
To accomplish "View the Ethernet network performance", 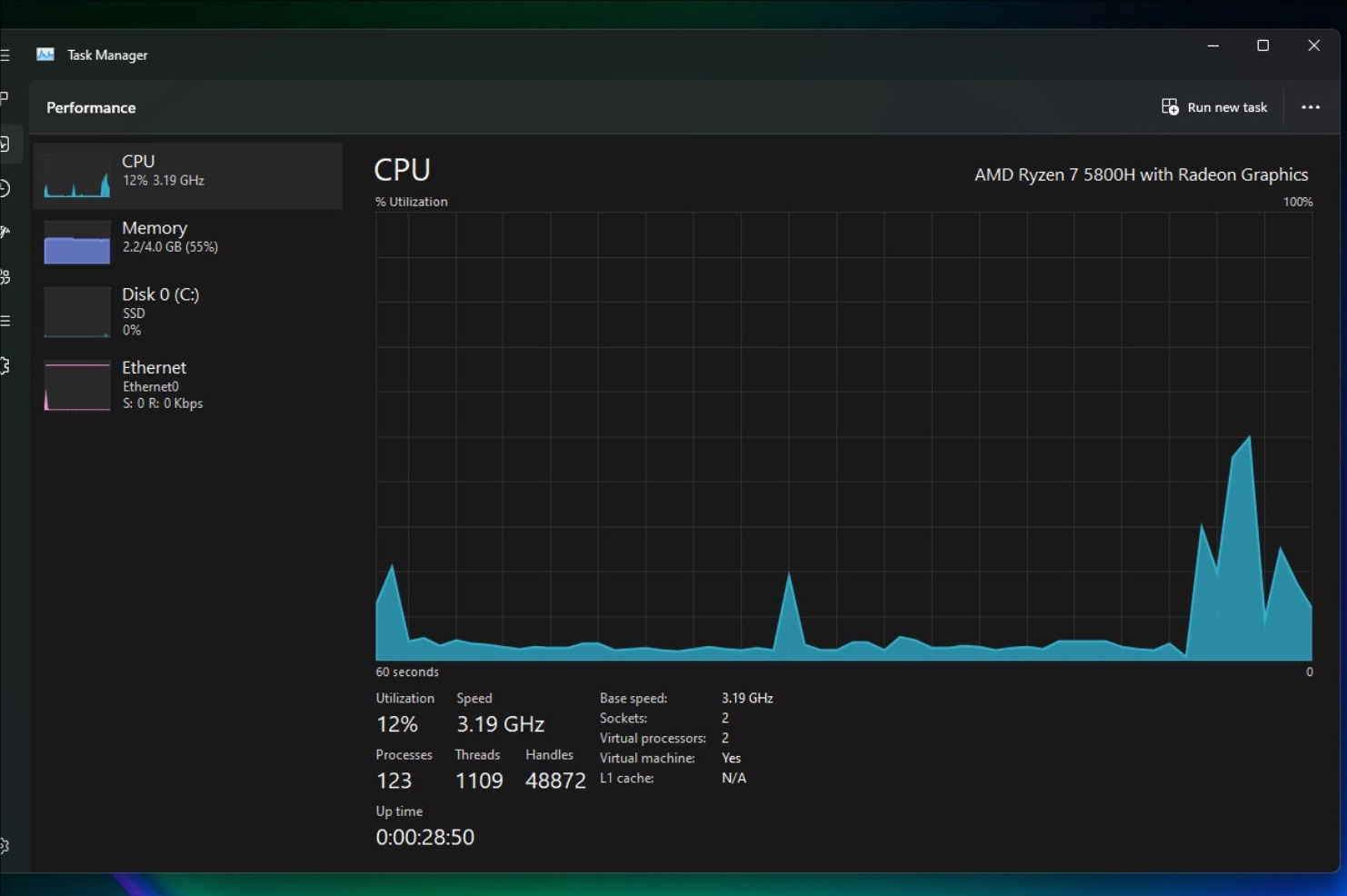I will tap(188, 385).
